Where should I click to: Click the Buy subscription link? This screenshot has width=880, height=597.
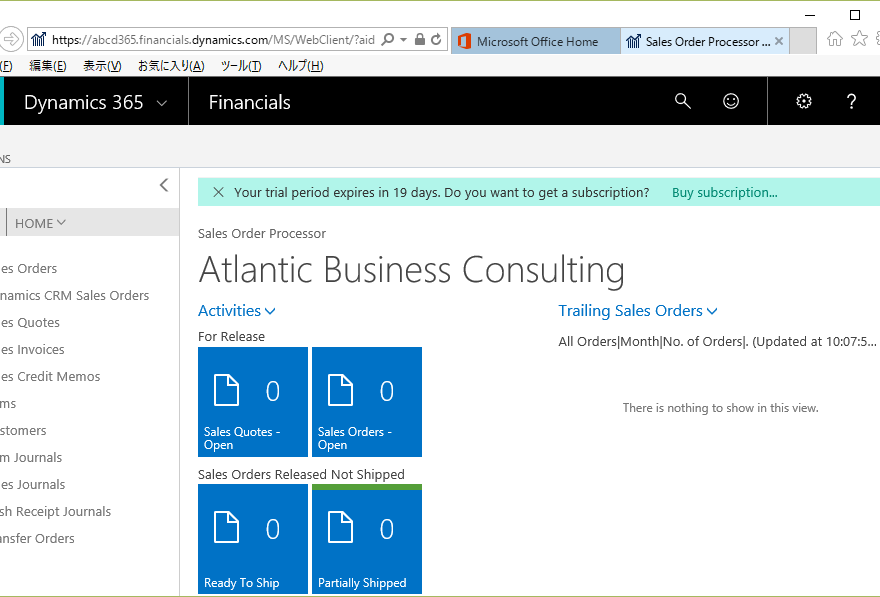click(x=725, y=192)
